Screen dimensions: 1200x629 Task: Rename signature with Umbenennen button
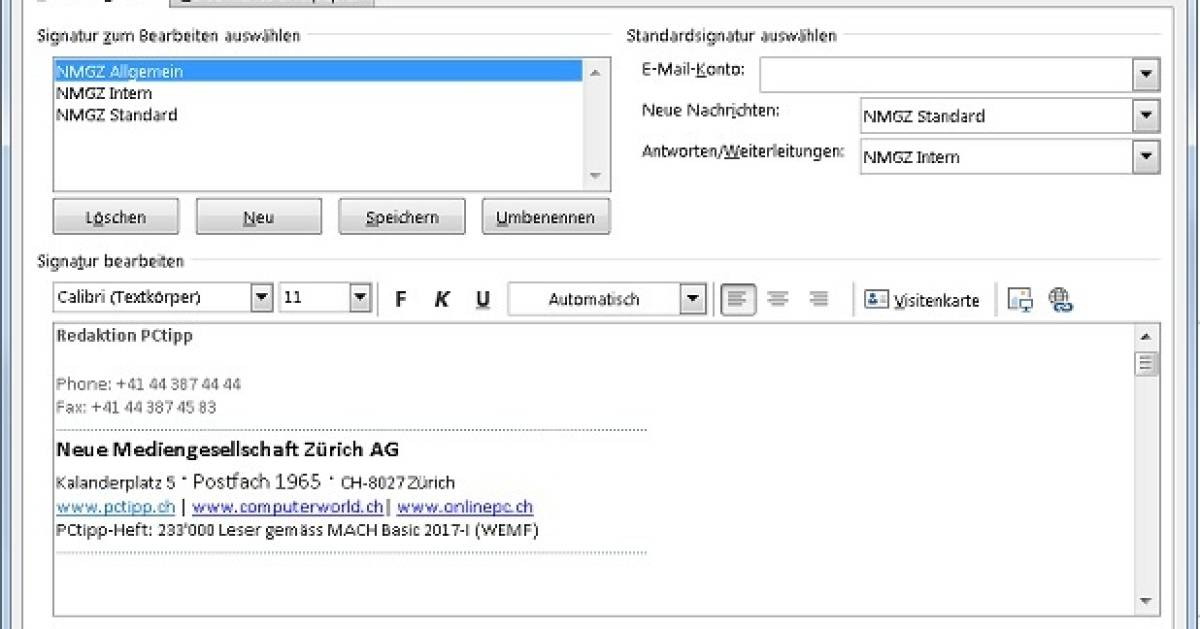point(546,217)
